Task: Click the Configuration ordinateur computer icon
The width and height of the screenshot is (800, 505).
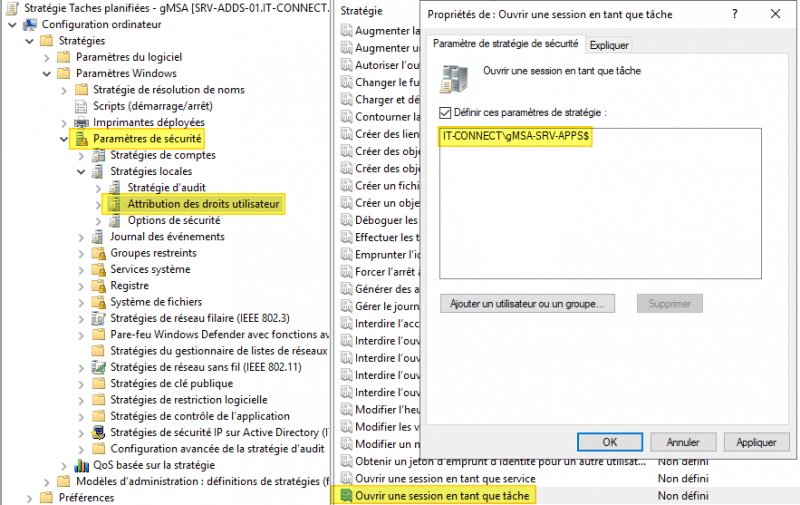Action: coord(30,24)
